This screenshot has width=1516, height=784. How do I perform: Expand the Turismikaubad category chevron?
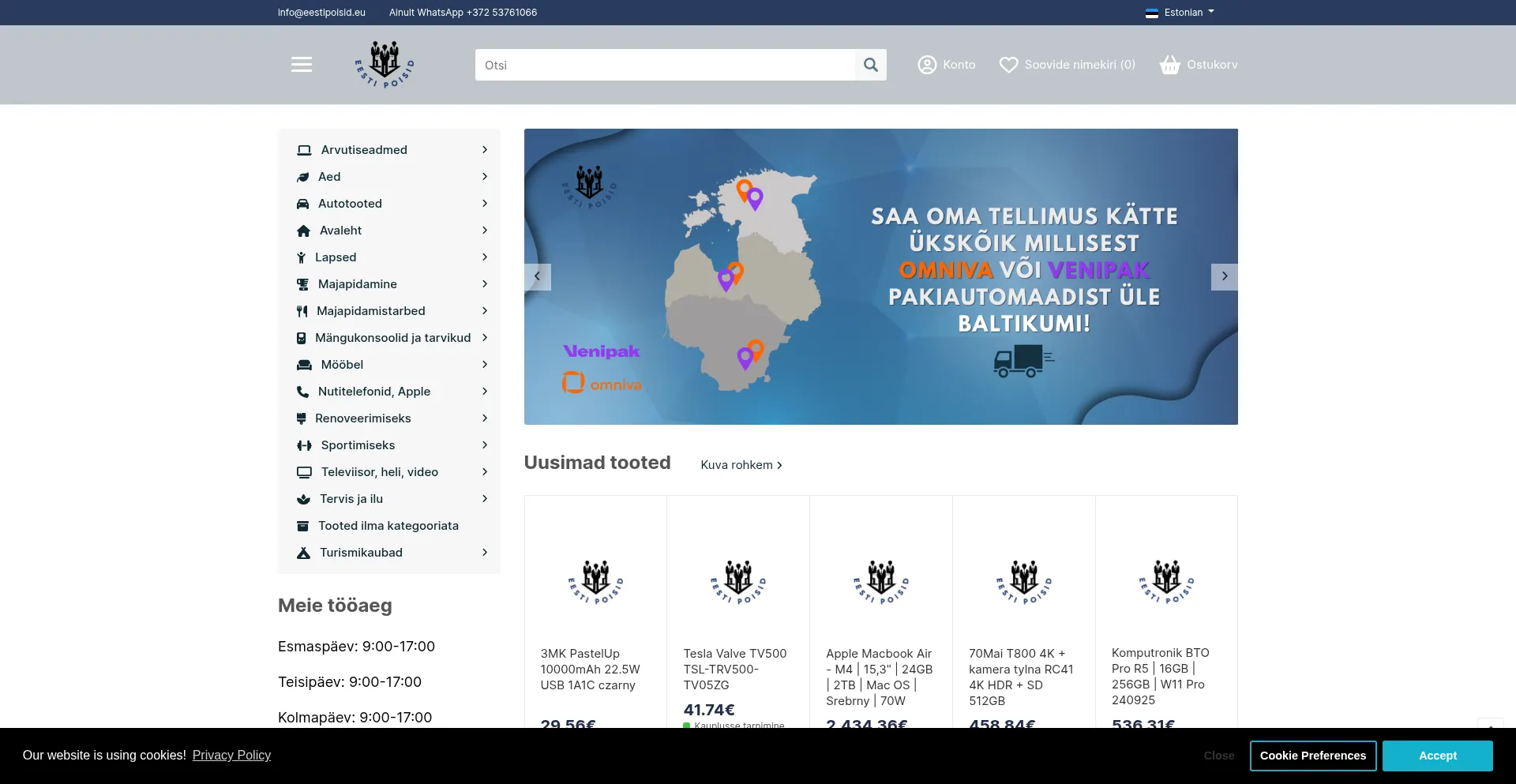485,553
